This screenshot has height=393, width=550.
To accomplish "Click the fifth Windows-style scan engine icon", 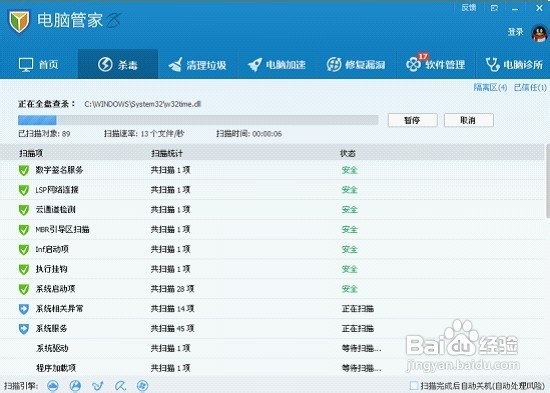I will 142,386.
